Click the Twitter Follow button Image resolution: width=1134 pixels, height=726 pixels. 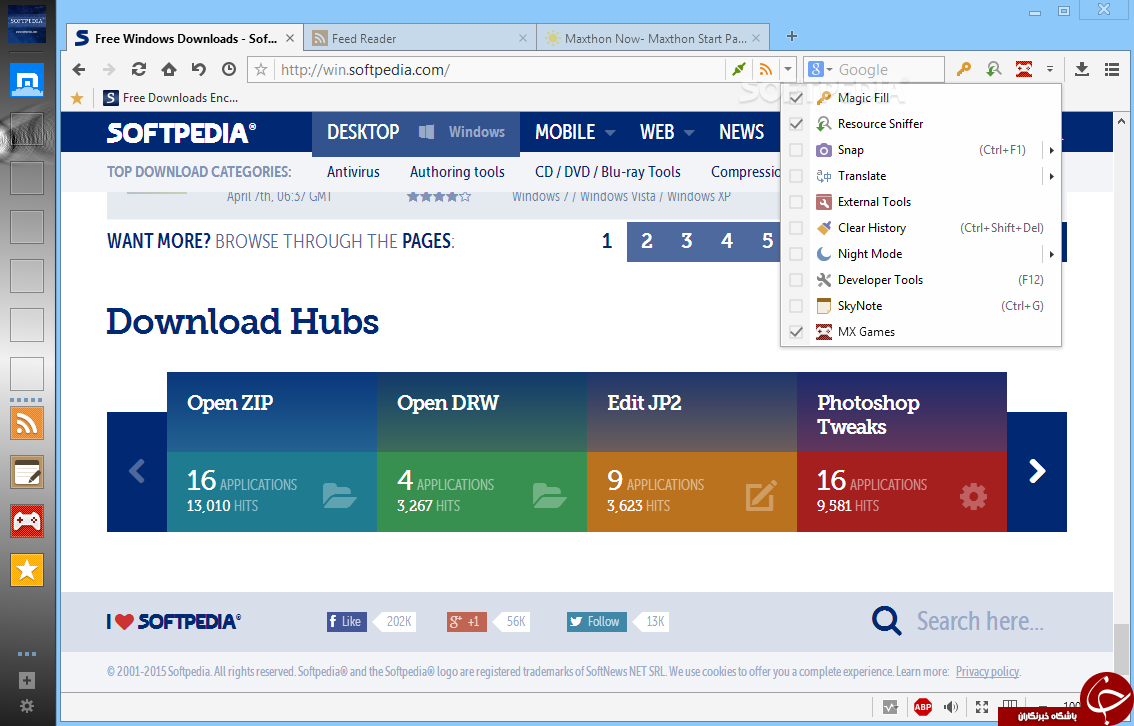point(597,621)
